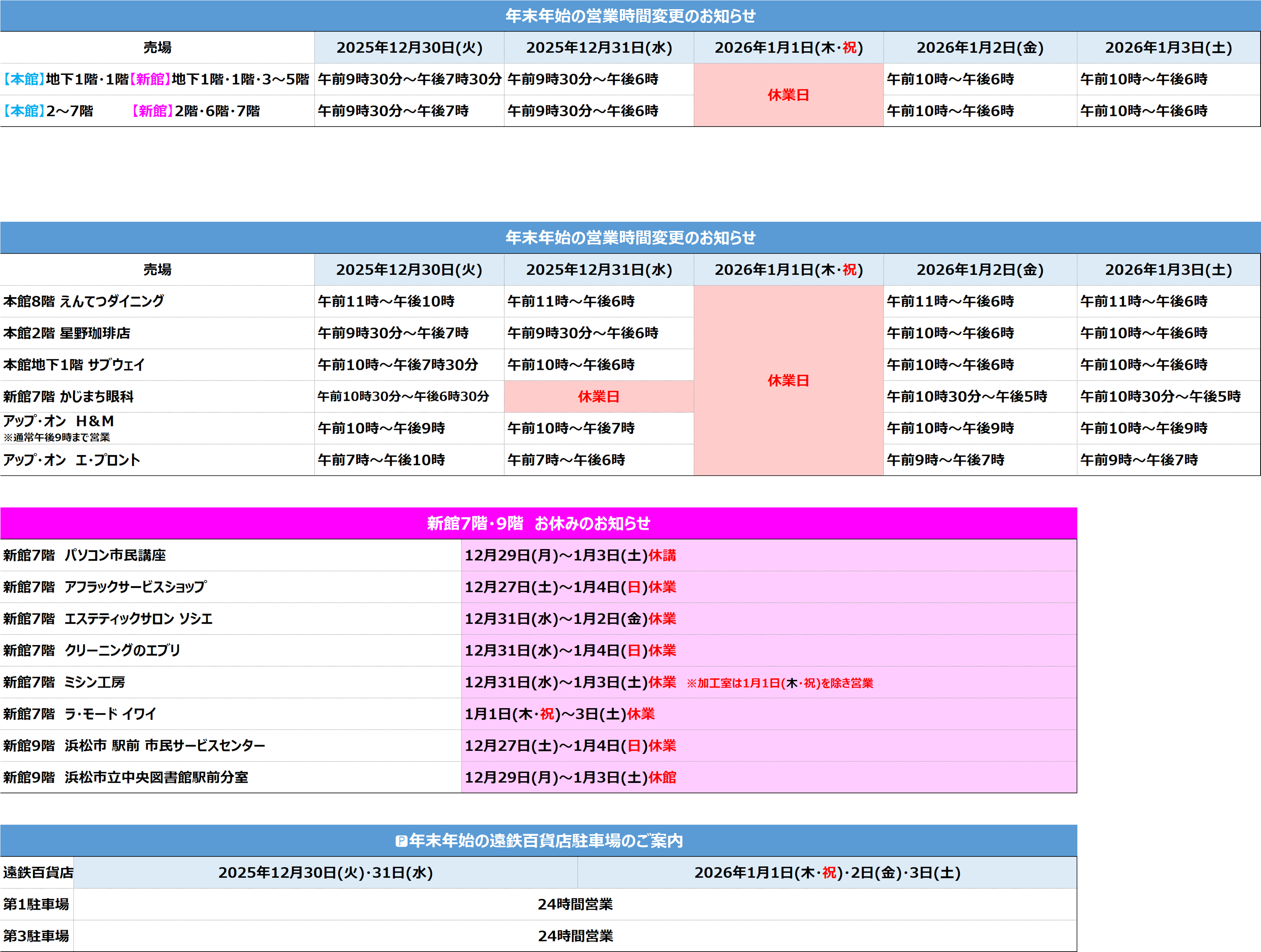This screenshot has height=952, width=1261.
Task: Click the magenta 新館7階・9階 お休みのお知らせ banner
Action: tap(538, 523)
